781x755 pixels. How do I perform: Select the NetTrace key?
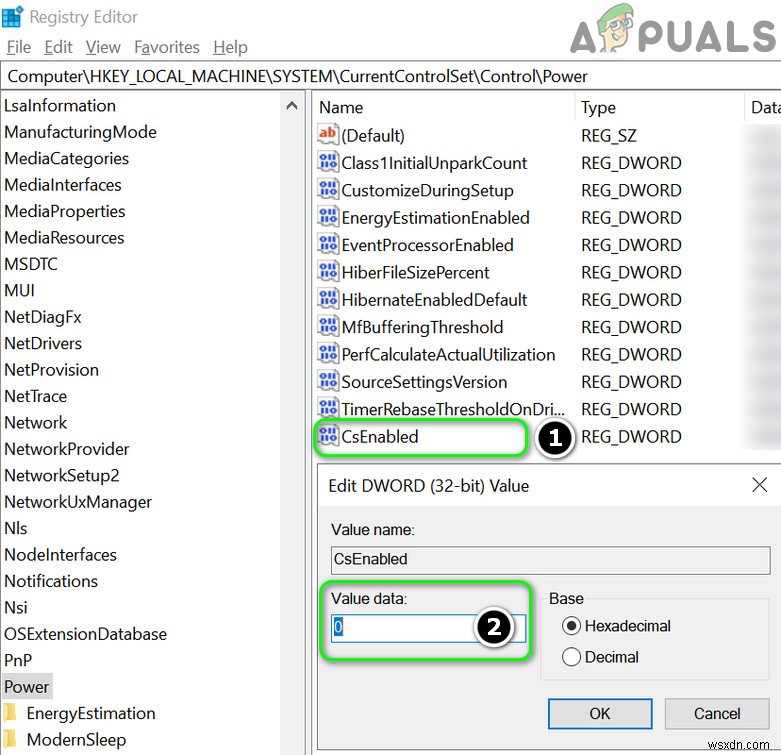tap(35, 396)
